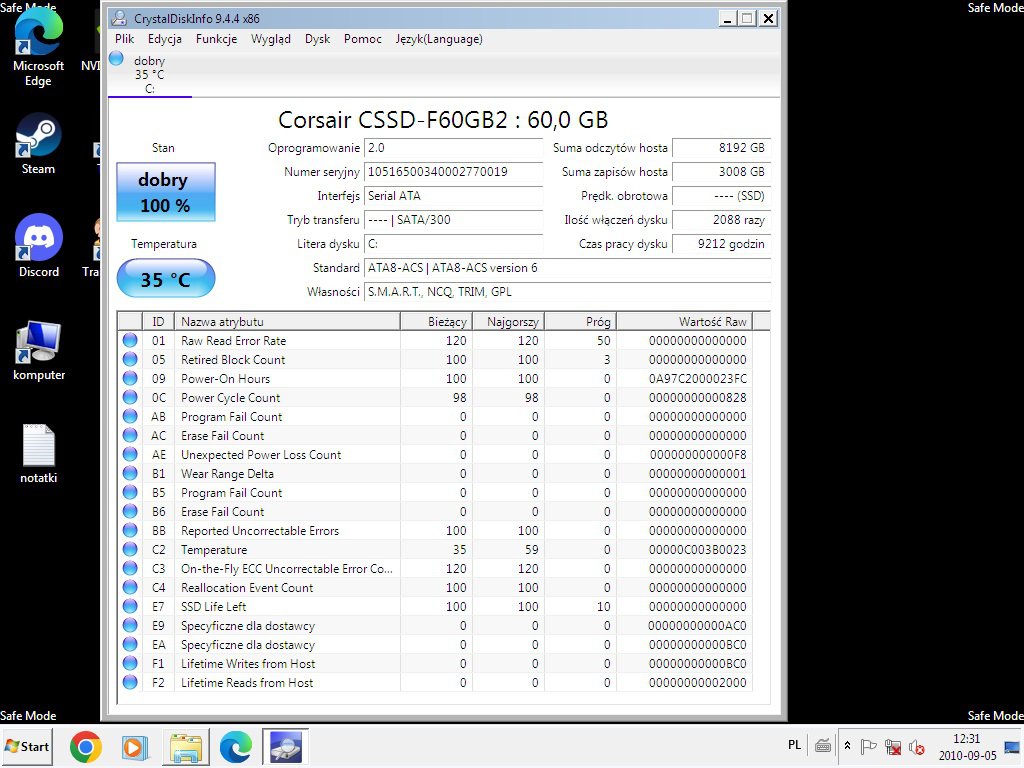This screenshot has width=1024, height=768.
Task: Click status orb of SSD Life Left row
Action: click(x=130, y=606)
